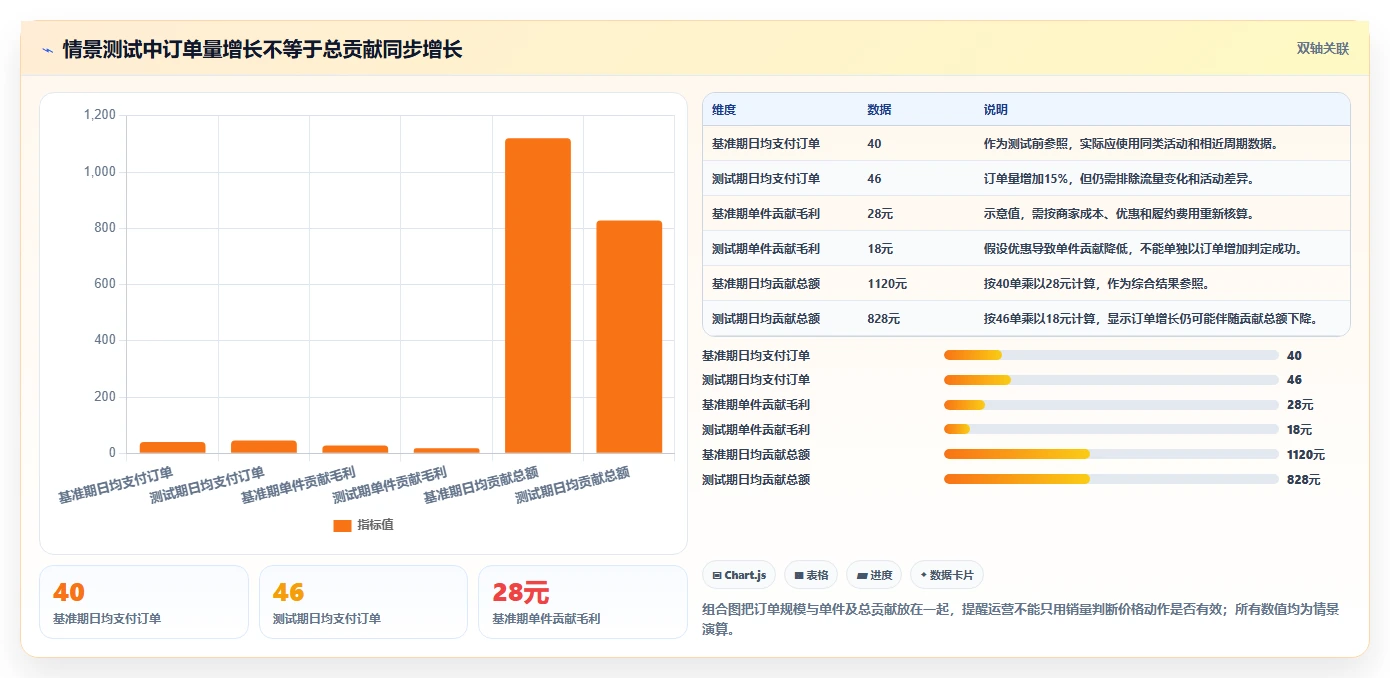Click progress bar for 测试期日均支付订单

1111,380
